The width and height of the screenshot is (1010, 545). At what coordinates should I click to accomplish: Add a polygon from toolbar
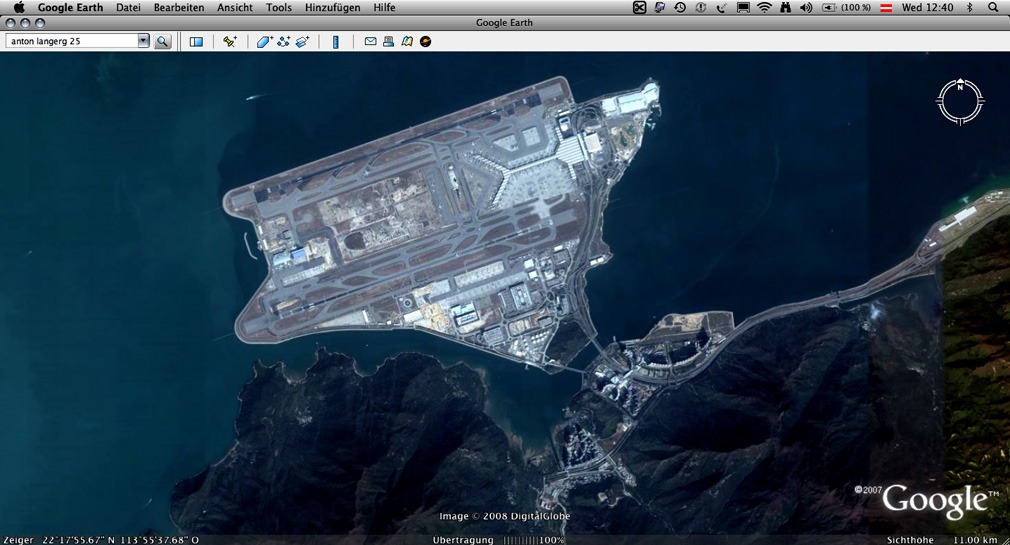click(264, 42)
